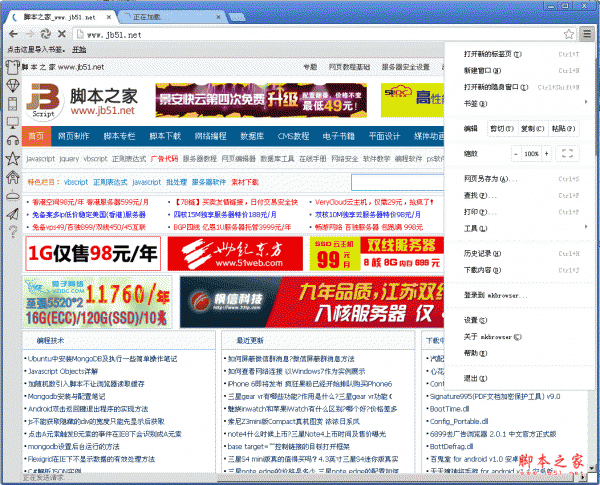Screen dimensions: 600x485
Task: Select 网页另存为 menu item
Action: pos(520,179)
